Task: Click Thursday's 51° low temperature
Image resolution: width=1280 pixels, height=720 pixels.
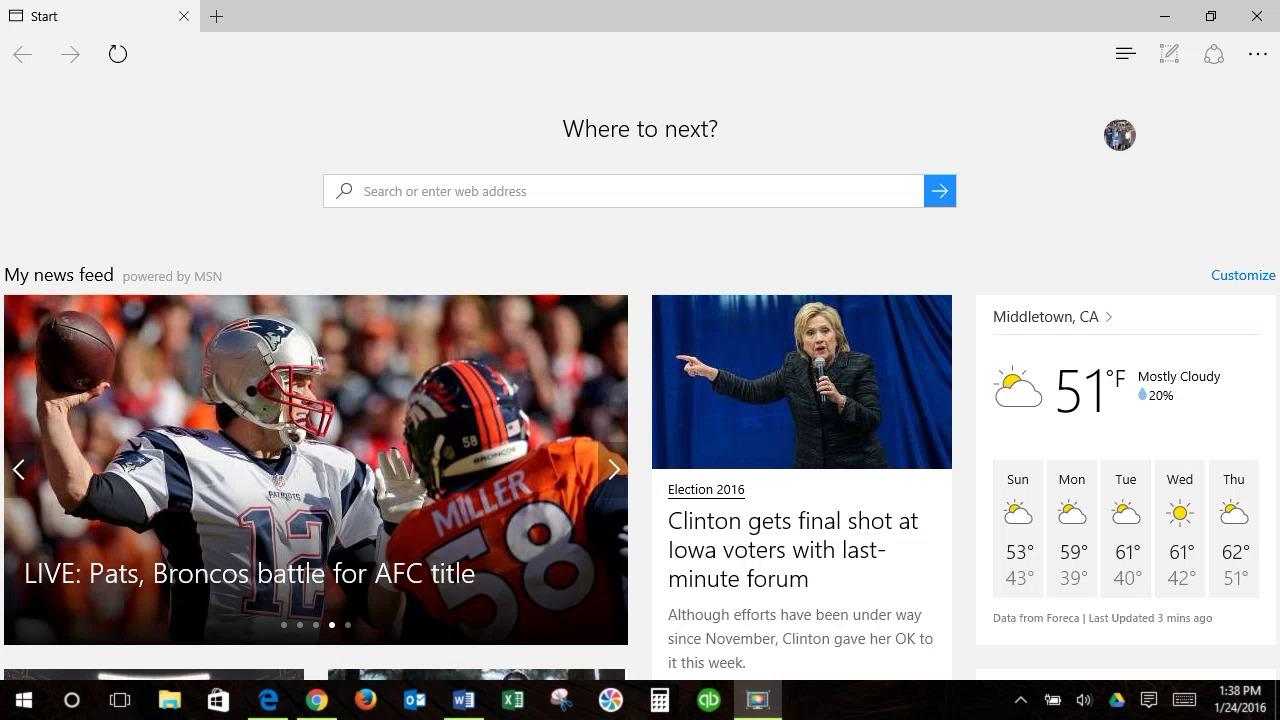Action: point(1236,578)
